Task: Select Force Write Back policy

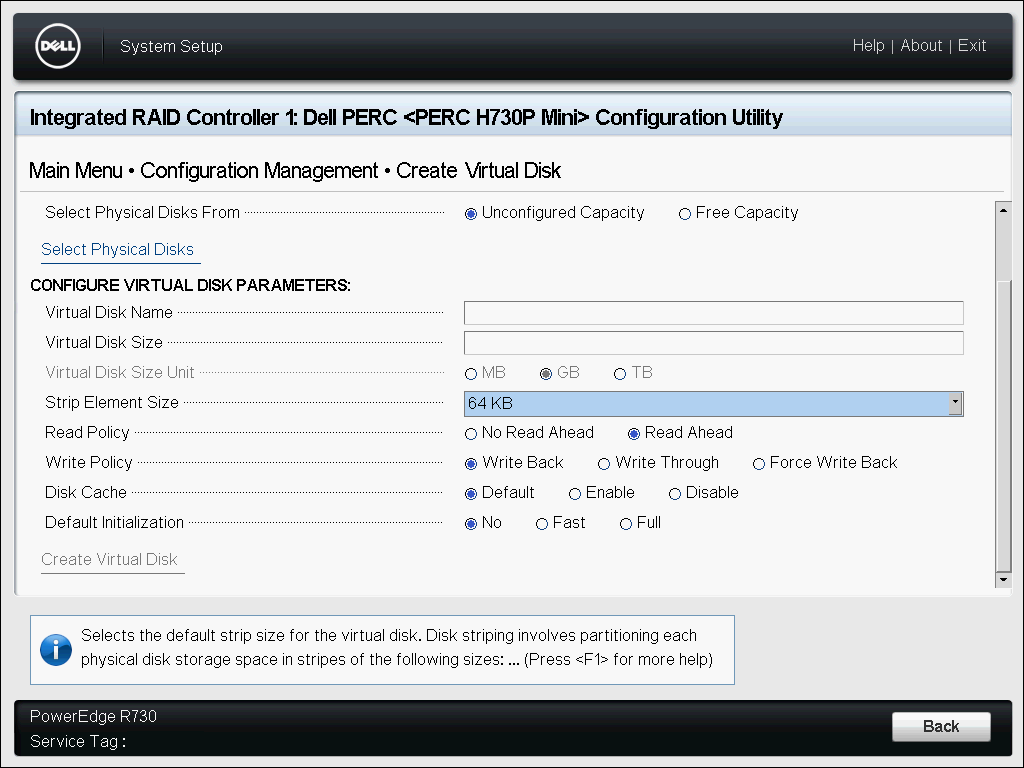Action: (759, 464)
